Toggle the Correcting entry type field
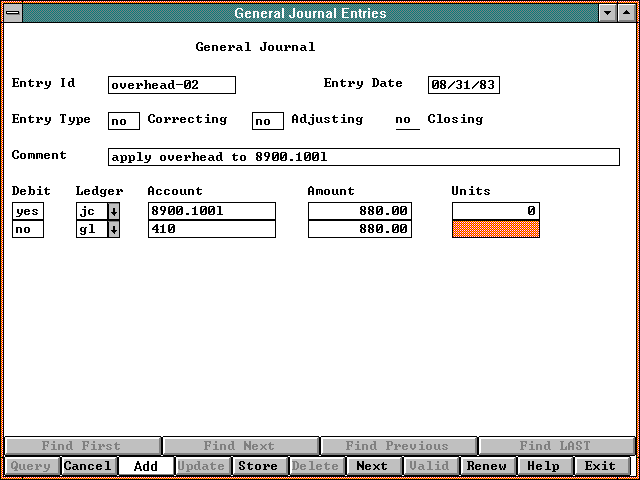 (123, 121)
